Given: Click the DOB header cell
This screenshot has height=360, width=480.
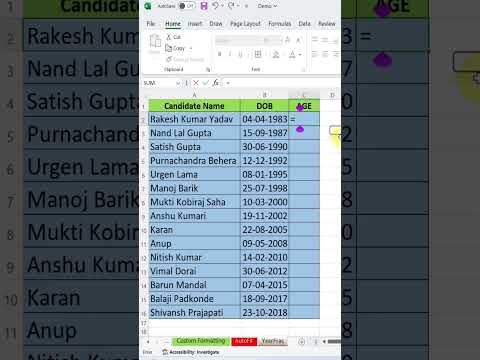Looking at the screenshot, I should coord(264,106).
